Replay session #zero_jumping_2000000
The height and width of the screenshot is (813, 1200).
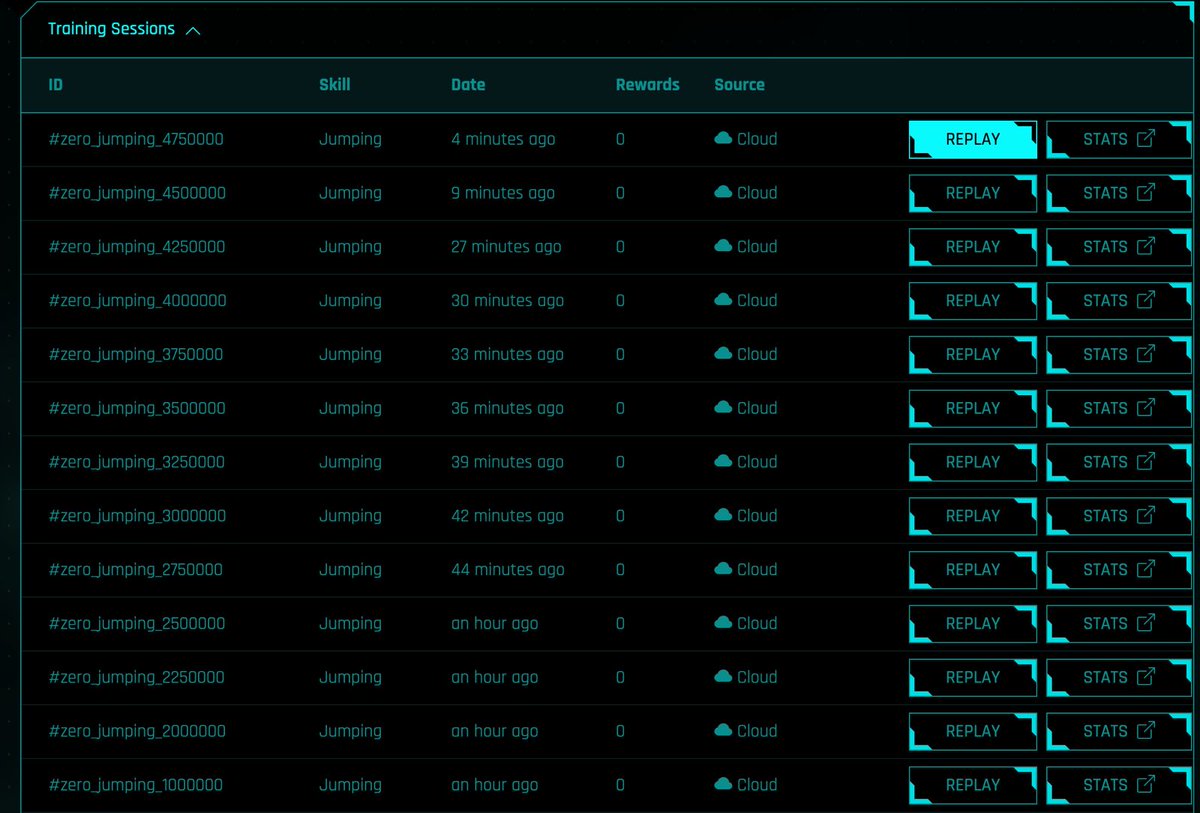[x=972, y=732]
